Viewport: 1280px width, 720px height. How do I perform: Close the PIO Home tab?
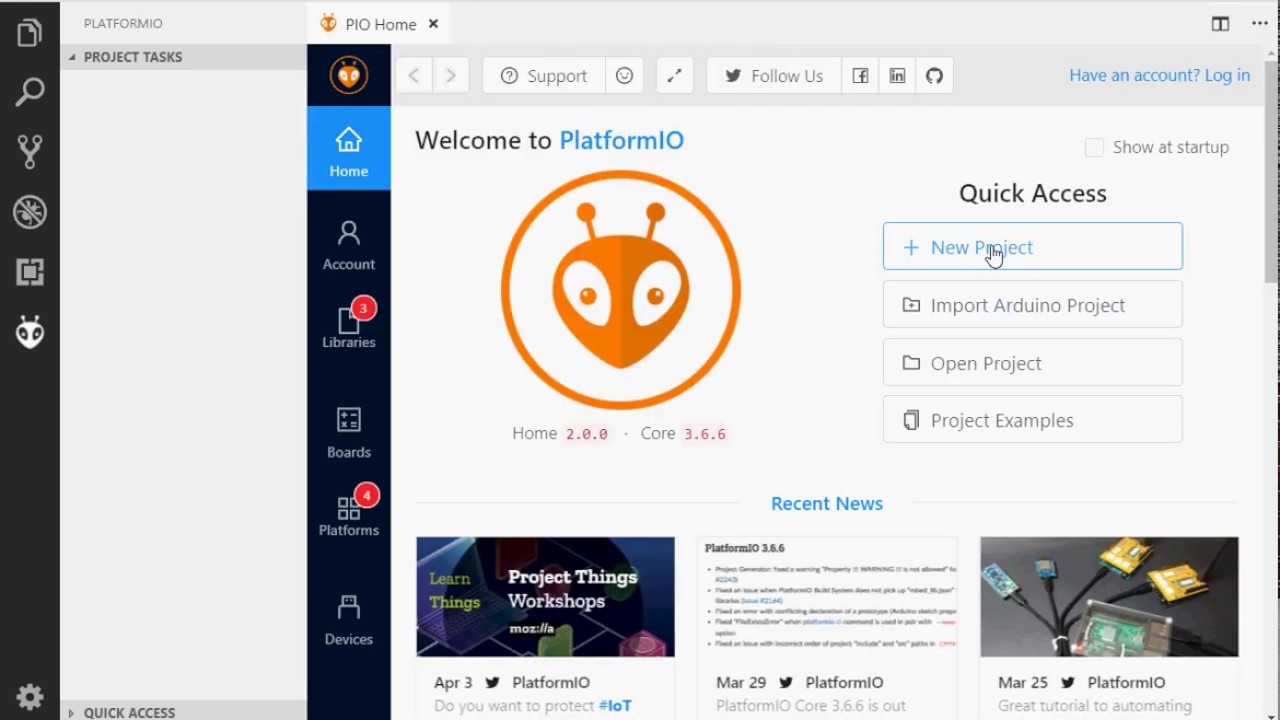(433, 24)
